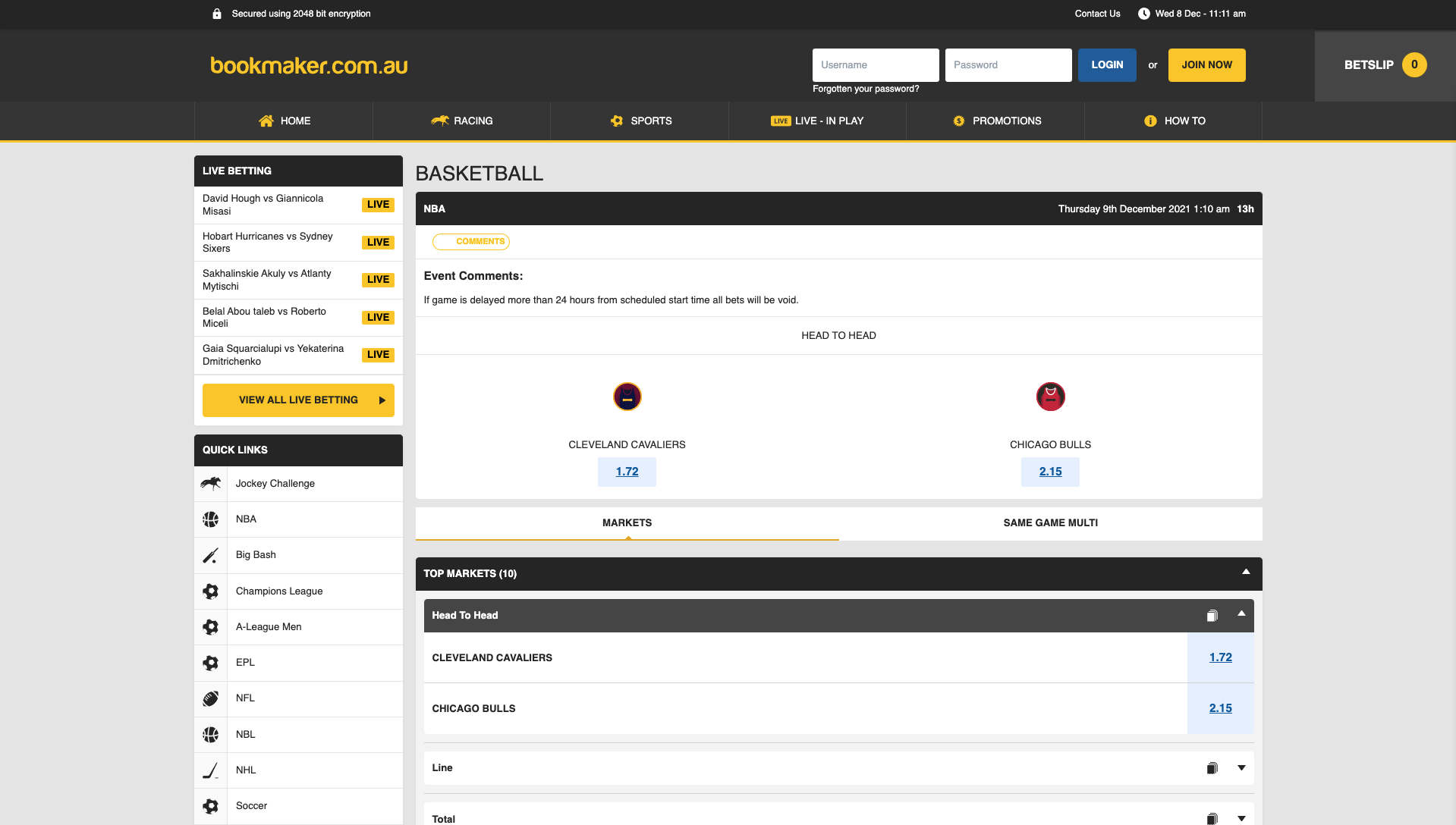Open Champions League quick link
This screenshot has height=825, width=1456.
298,591
